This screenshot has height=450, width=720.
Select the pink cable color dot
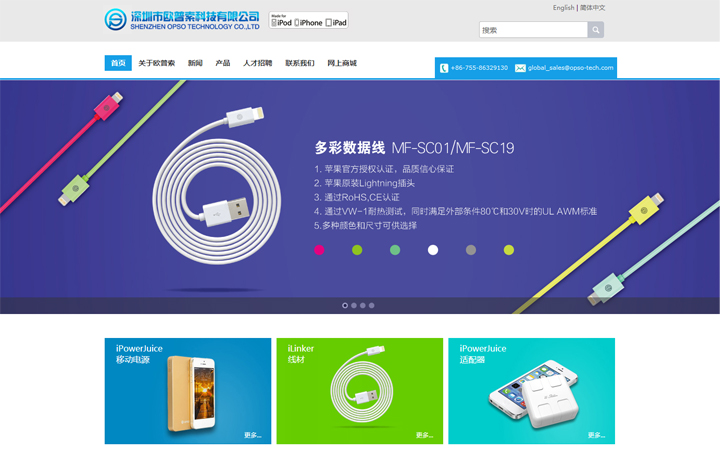click(319, 250)
